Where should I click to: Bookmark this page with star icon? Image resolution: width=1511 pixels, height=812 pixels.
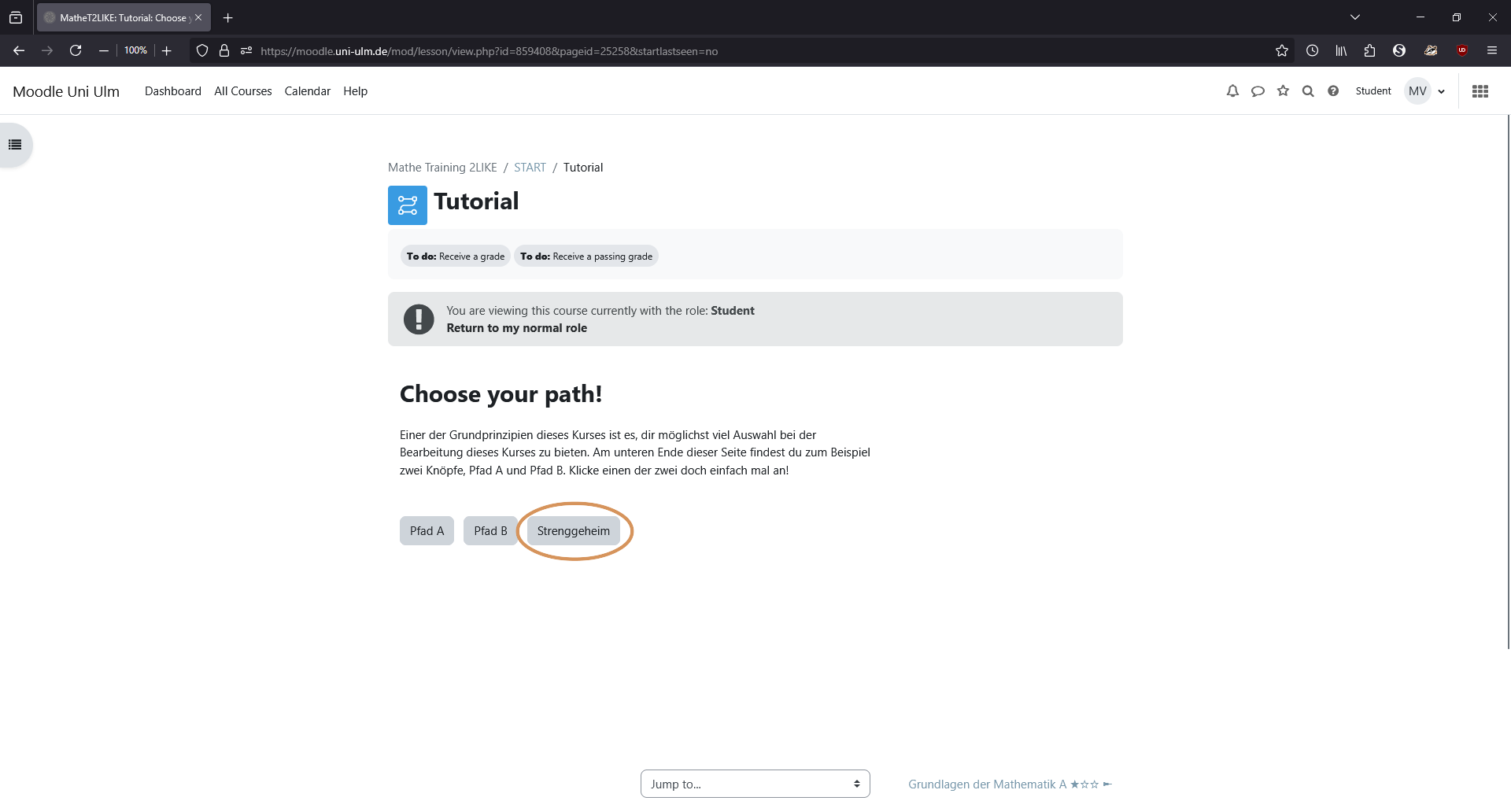1282,50
